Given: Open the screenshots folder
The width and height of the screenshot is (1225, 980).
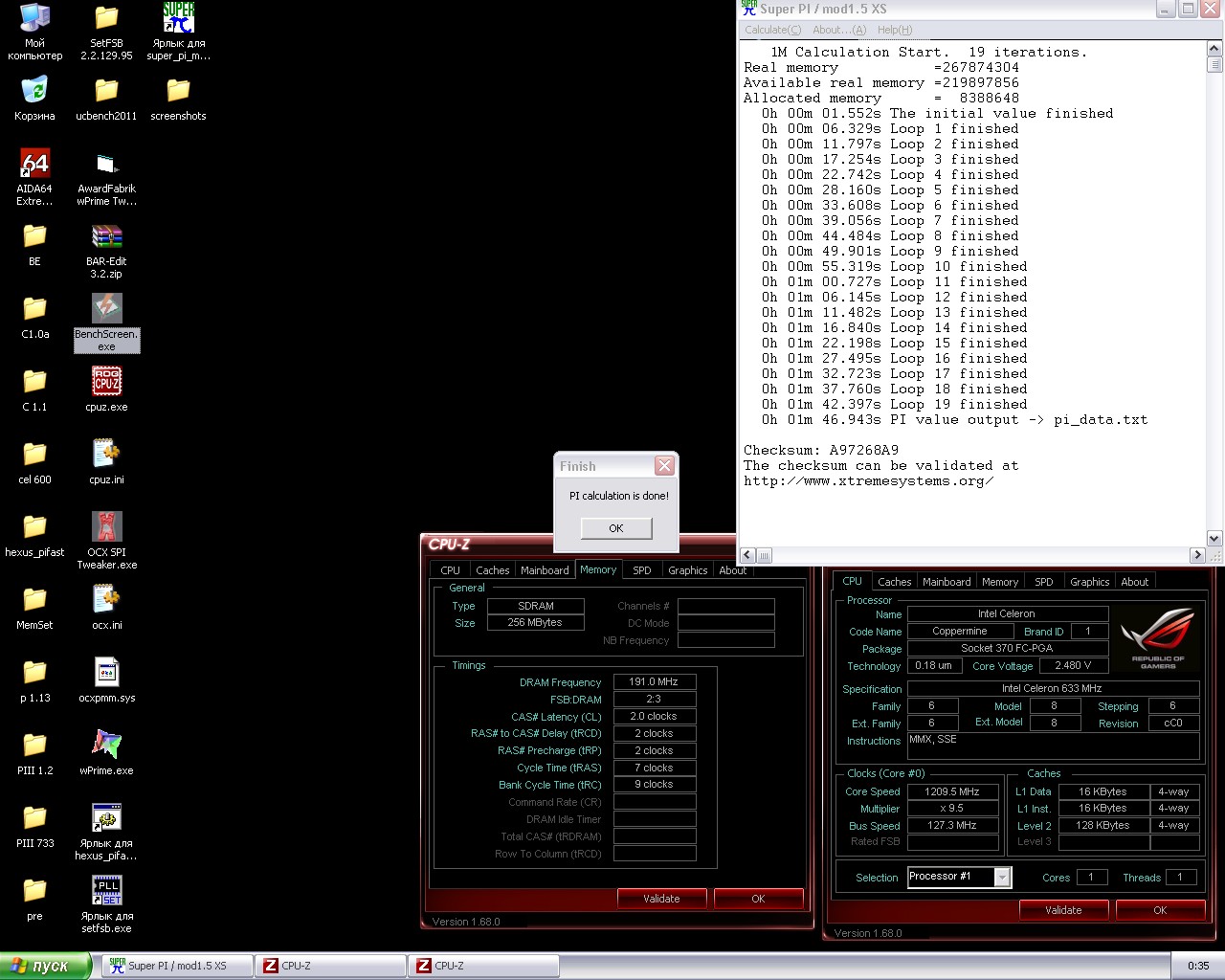Looking at the screenshot, I should coord(178,99).
